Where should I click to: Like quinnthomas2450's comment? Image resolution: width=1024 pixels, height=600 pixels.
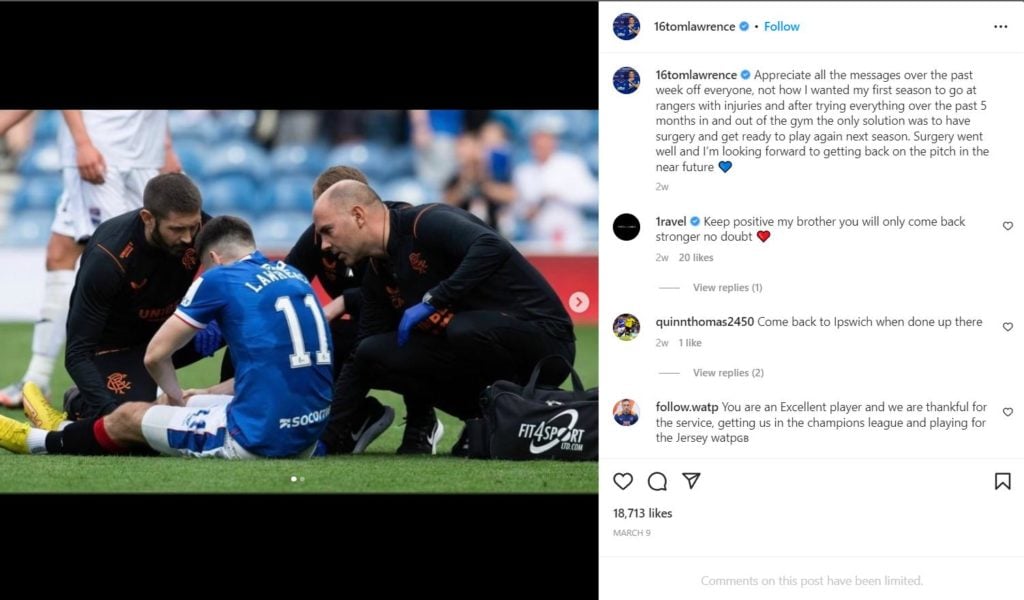click(x=1008, y=326)
